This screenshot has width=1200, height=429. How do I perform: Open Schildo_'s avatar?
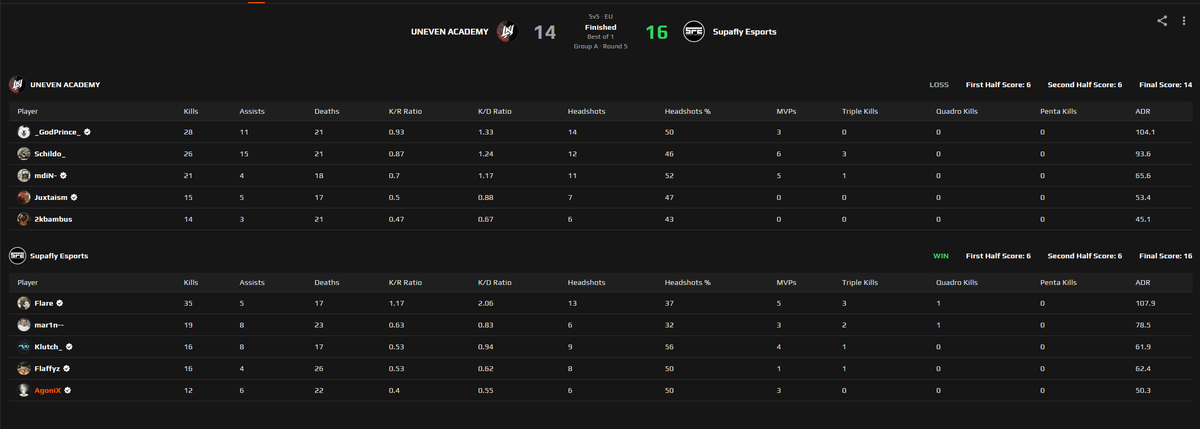coord(24,154)
